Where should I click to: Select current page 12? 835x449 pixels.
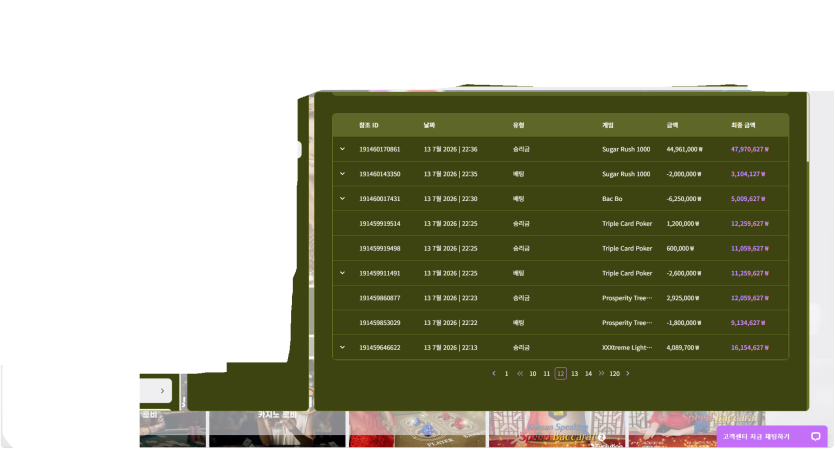coord(560,373)
